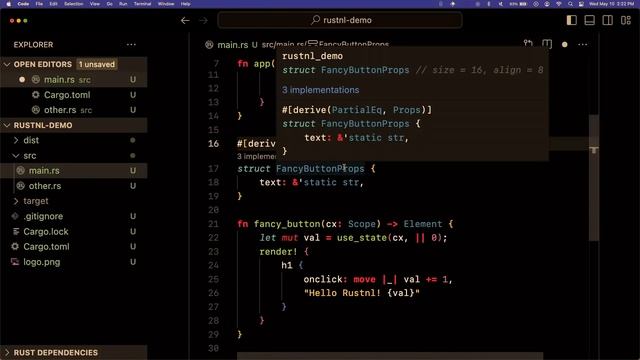The image size is (640, 360).
Task: Open main.rs under src folder
Action: click(73, 171)
